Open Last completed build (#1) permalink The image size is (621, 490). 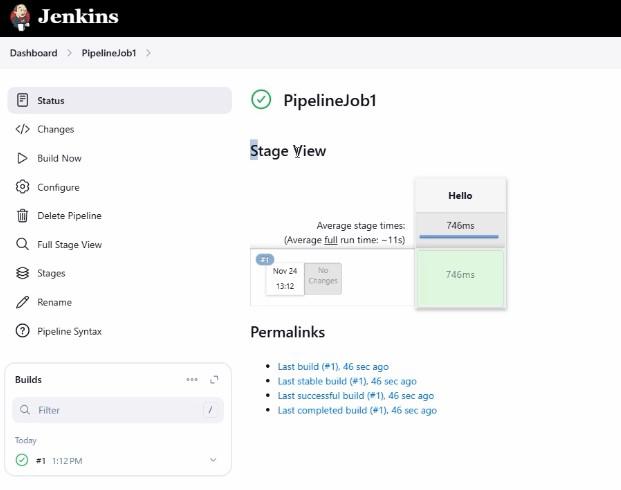357,410
